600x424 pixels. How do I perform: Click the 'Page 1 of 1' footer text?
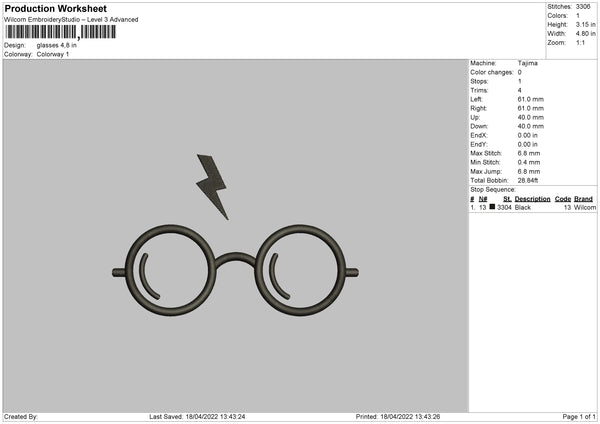579,417
